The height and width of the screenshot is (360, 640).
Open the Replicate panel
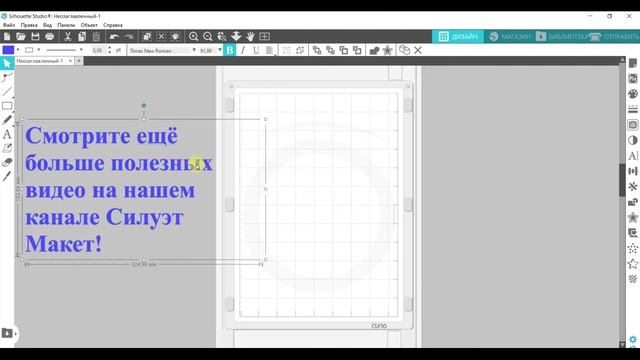coord(633,187)
